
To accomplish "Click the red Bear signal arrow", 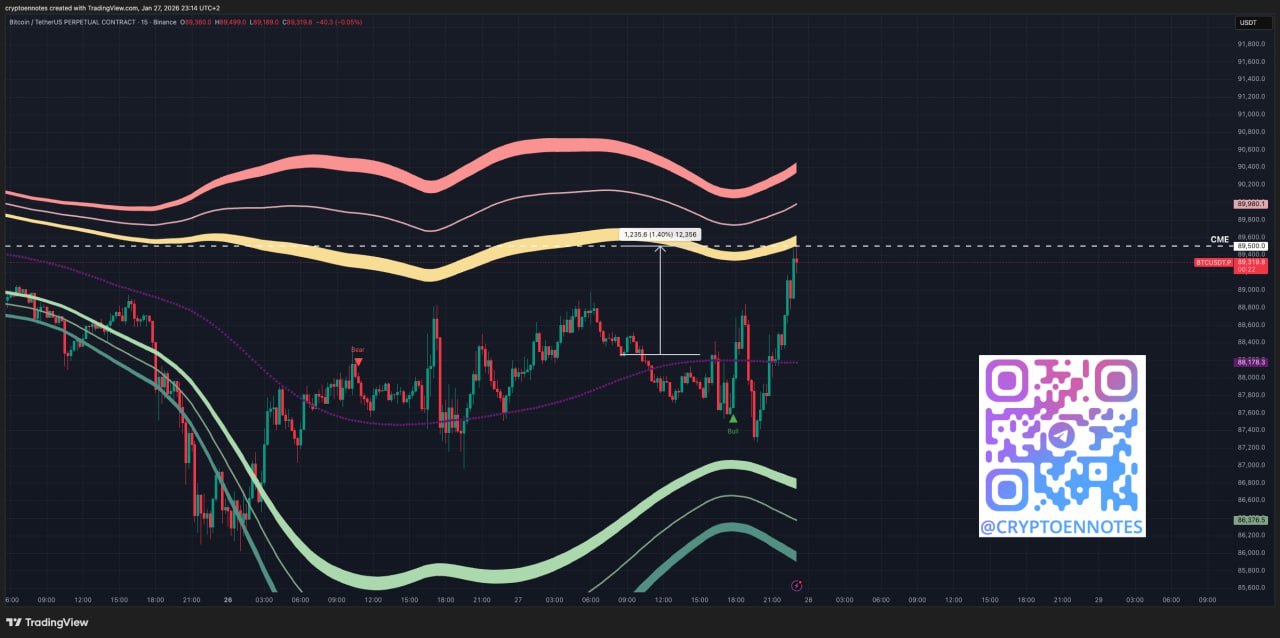I will coord(358,360).
